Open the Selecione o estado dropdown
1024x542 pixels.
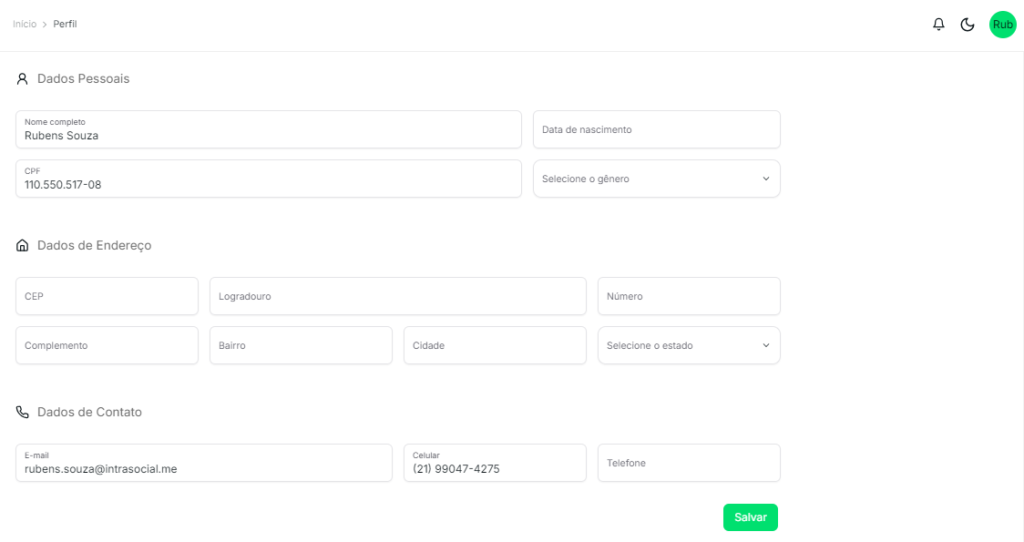(688, 345)
